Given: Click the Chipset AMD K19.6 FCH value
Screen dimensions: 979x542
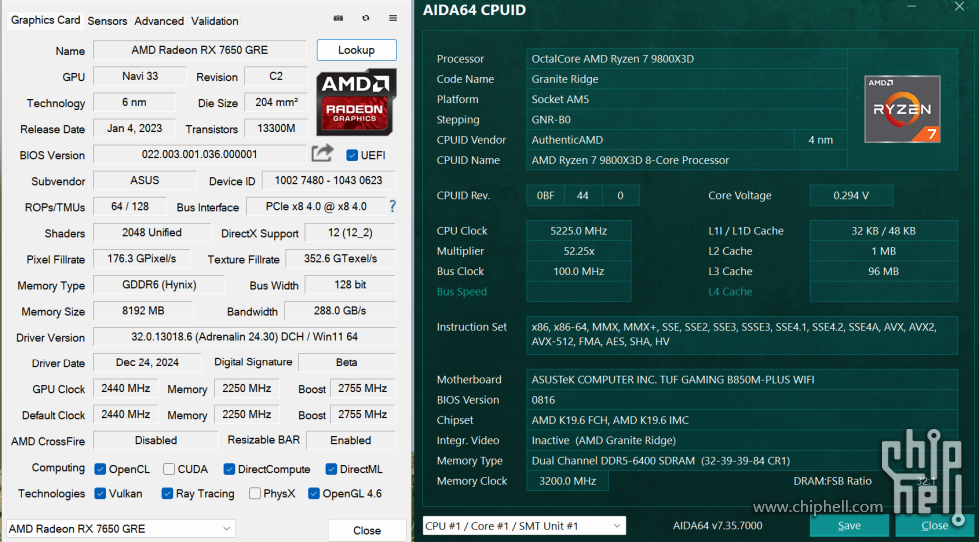Looking at the screenshot, I should [742, 420].
